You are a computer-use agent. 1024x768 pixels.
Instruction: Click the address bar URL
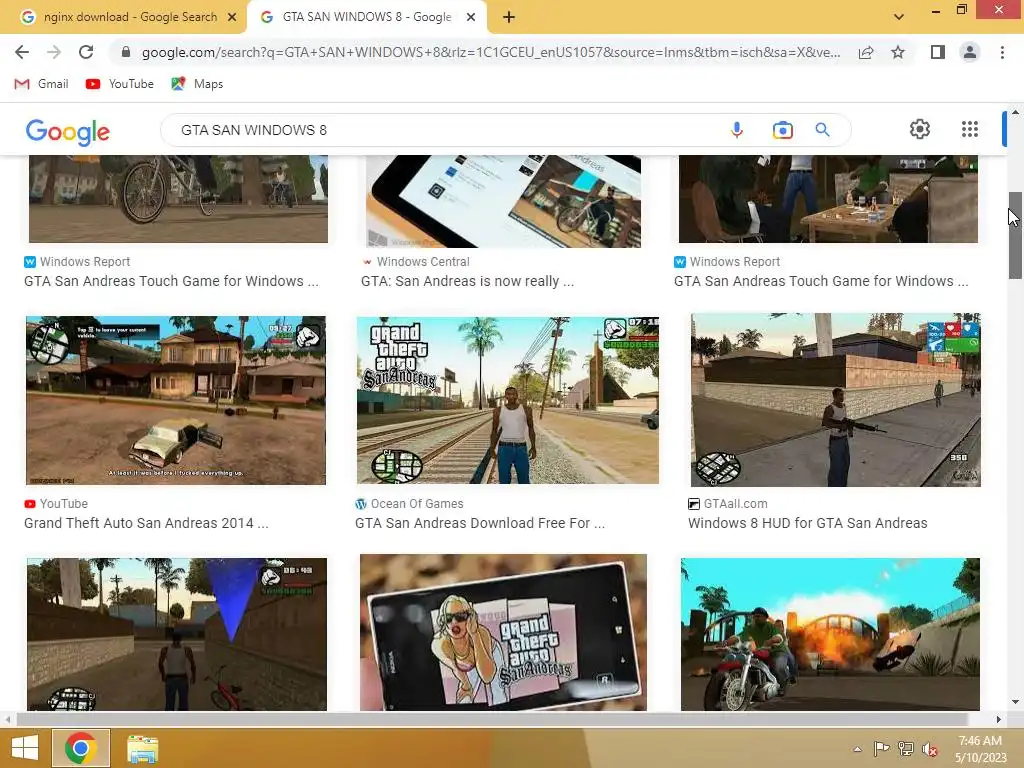(490, 52)
